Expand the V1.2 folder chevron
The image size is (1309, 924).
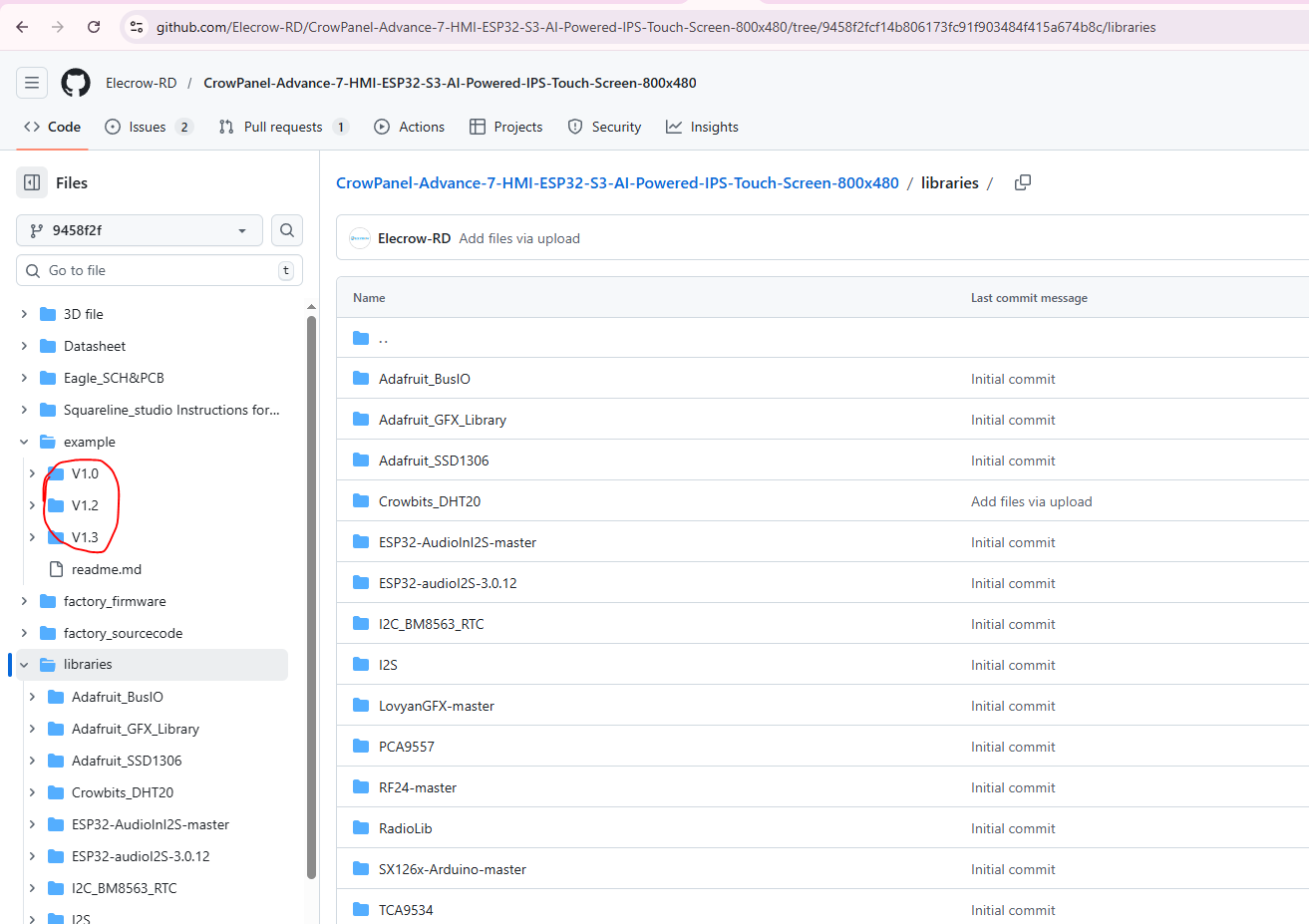pos(32,505)
